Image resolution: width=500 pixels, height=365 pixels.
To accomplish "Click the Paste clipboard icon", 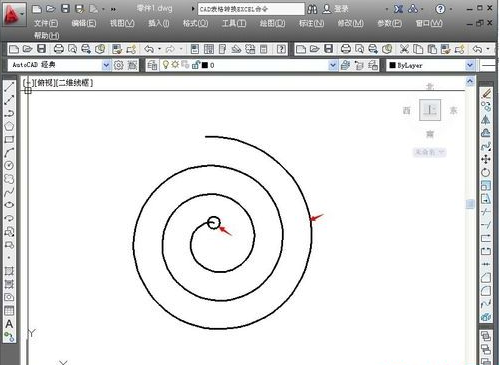I will (432, 49).
